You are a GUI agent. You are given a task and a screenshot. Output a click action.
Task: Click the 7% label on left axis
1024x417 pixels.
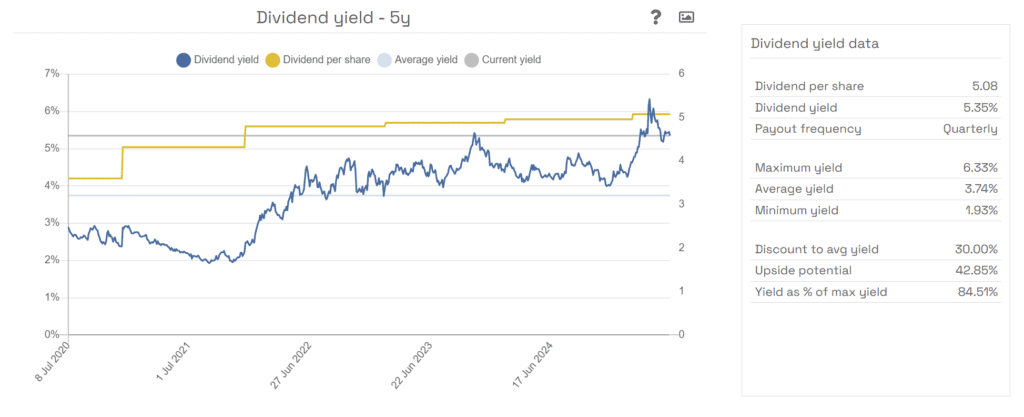[x=51, y=74]
